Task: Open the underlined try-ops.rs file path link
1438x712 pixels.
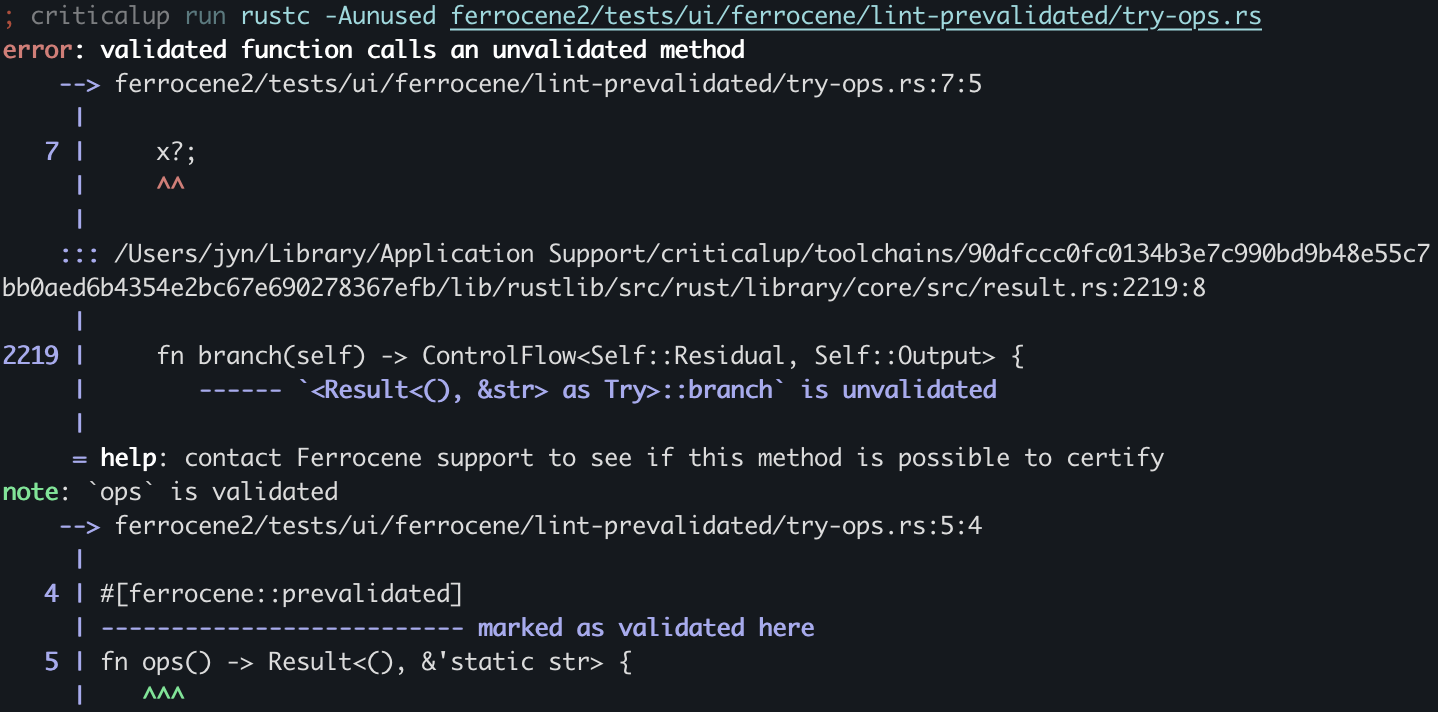Action: pos(855,16)
